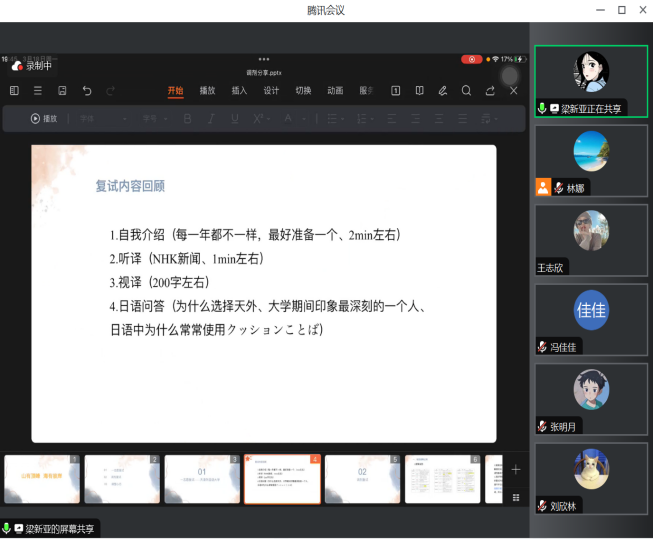Click the redo arrow icon
This screenshot has height=539, width=653.
click(x=111, y=91)
